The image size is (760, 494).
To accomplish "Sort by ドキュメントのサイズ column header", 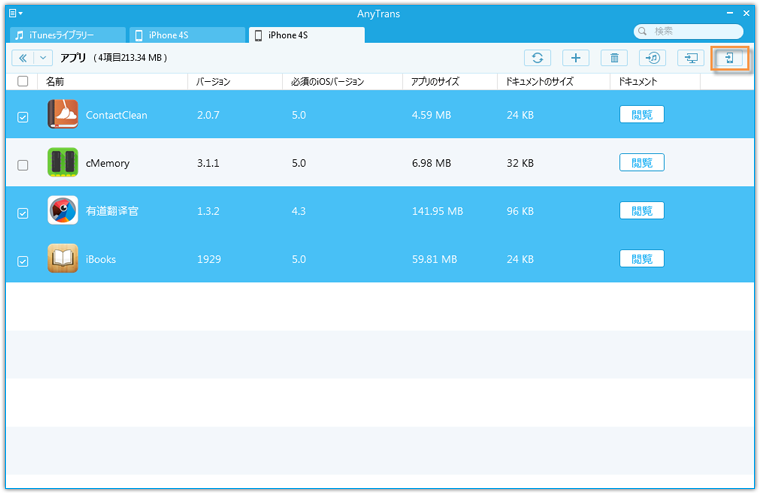I will point(554,81).
